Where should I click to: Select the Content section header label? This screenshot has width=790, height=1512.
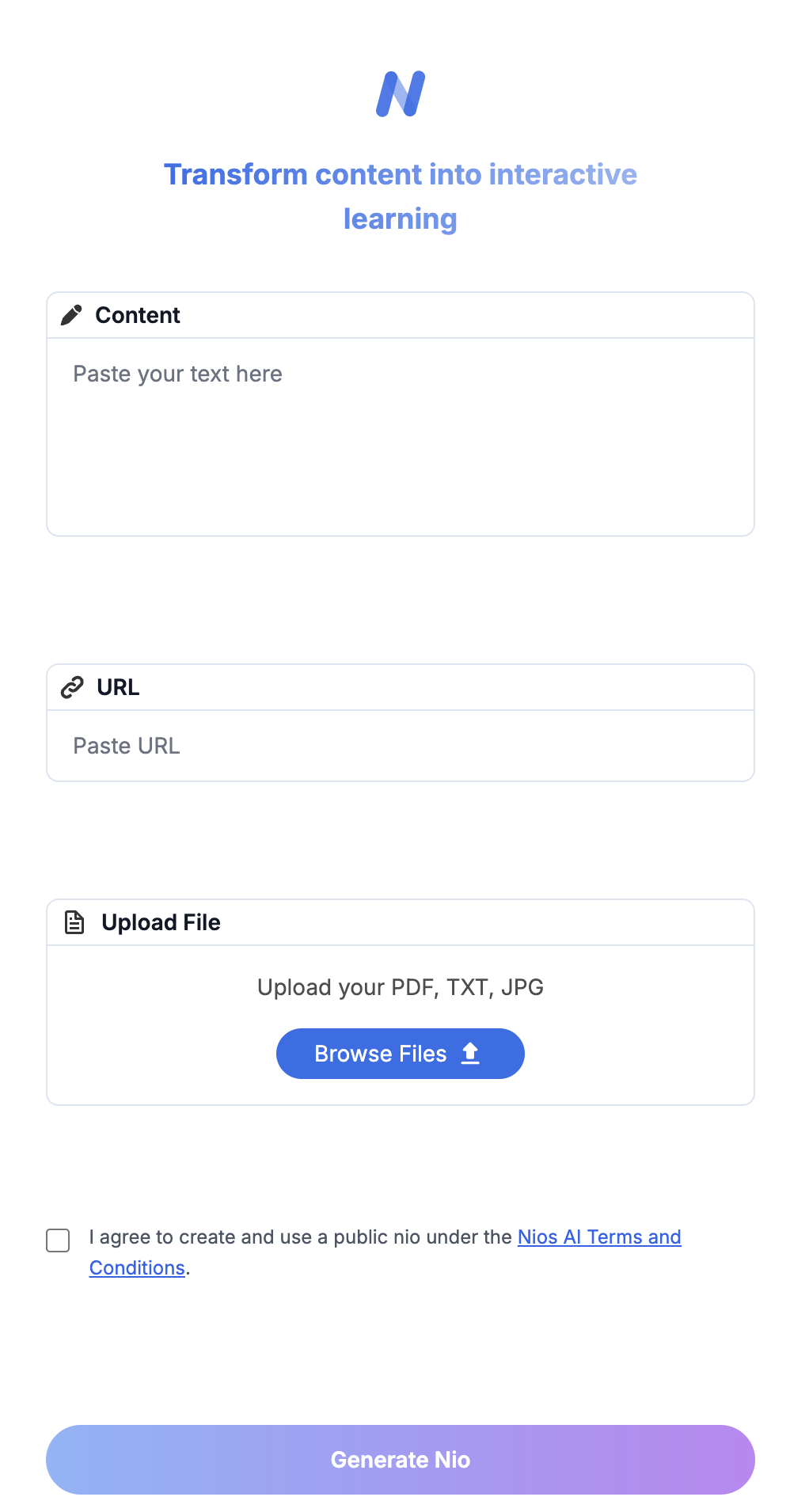coord(138,315)
